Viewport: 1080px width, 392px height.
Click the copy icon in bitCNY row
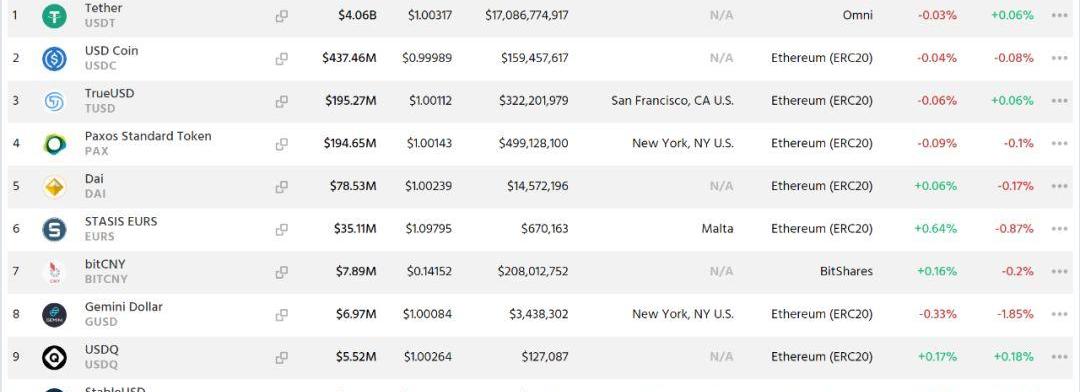click(282, 272)
